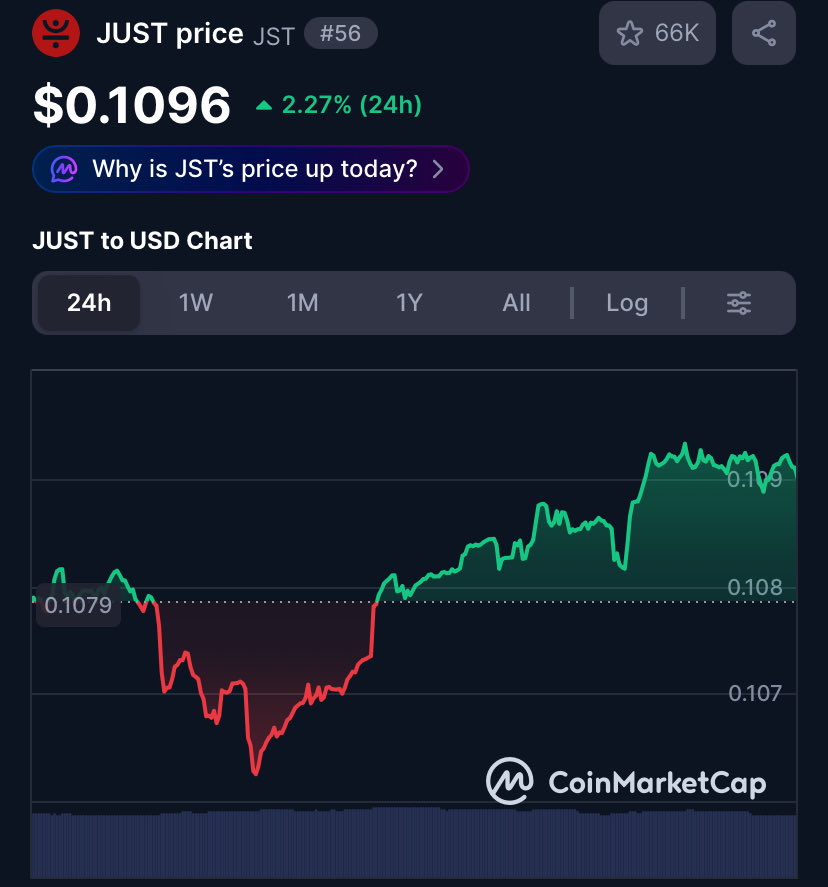Add JST to watchlist star icon

pos(629,33)
